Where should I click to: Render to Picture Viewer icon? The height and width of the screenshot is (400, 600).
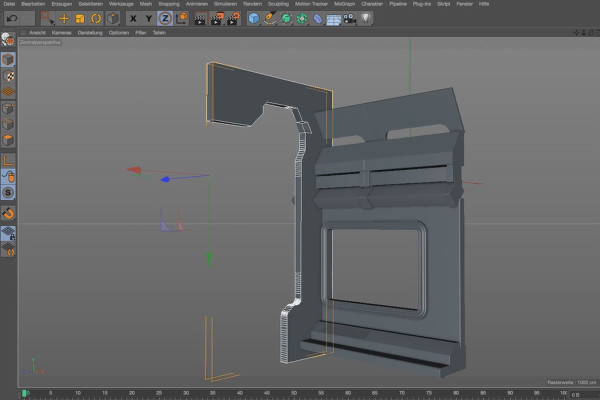click(x=217, y=18)
